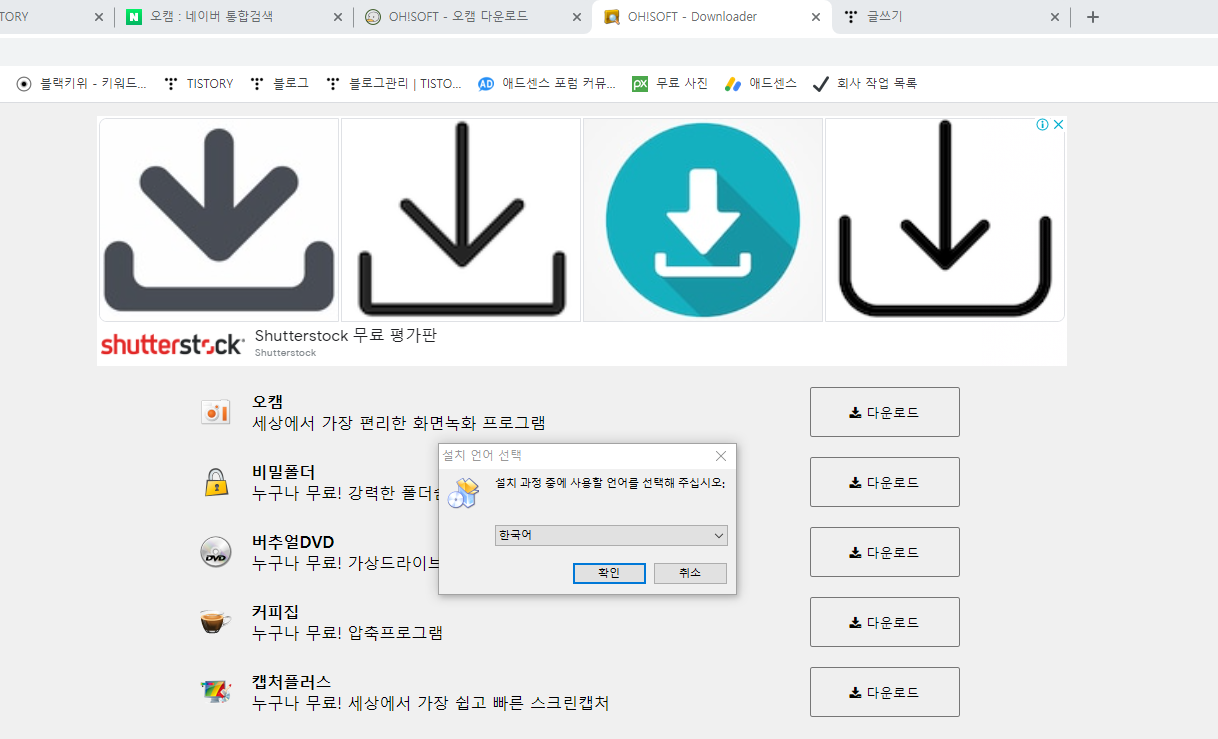Close the 오캠 다운로드 tab

[576, 17]
